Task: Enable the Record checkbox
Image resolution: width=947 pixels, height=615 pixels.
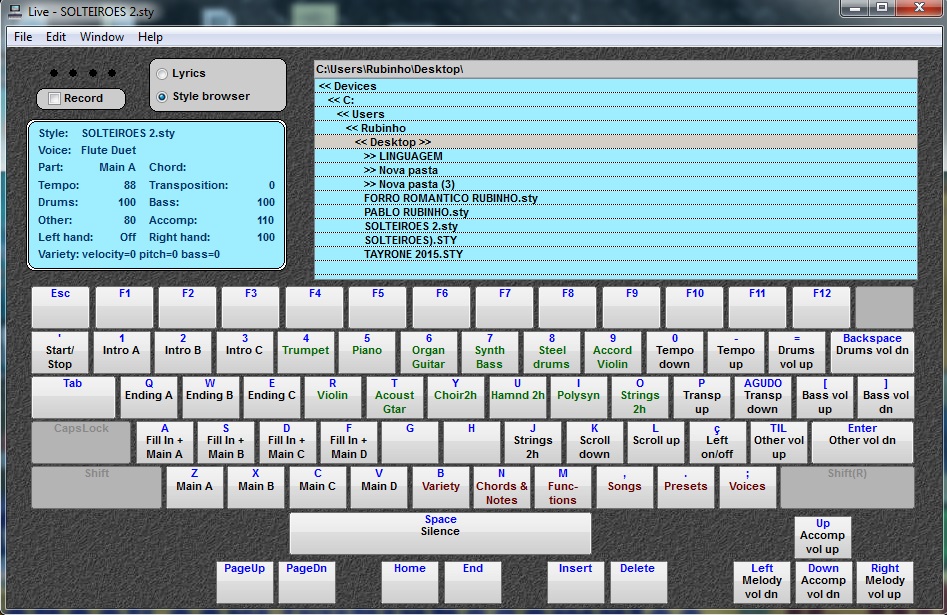Action: pyautogui.click(x=54, y=98)
